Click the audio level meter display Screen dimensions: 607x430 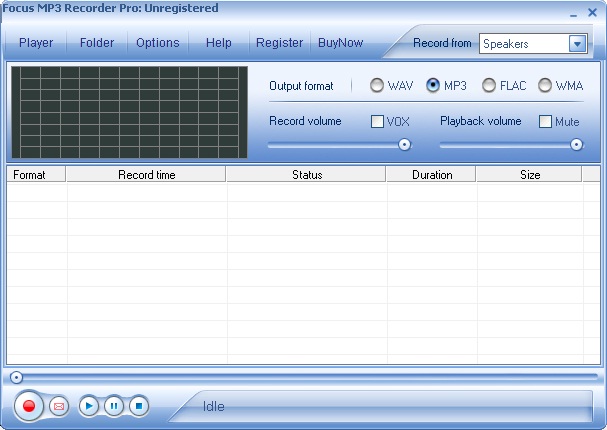(x=129, y=112)
